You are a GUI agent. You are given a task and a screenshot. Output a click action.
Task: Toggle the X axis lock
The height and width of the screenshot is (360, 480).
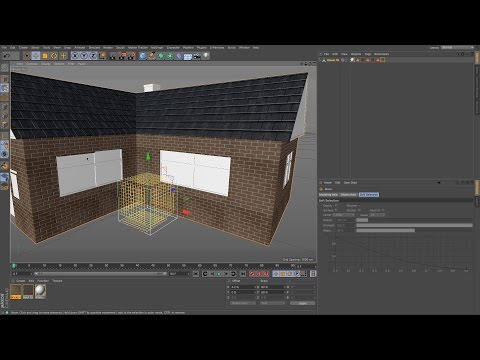[75, 56]
